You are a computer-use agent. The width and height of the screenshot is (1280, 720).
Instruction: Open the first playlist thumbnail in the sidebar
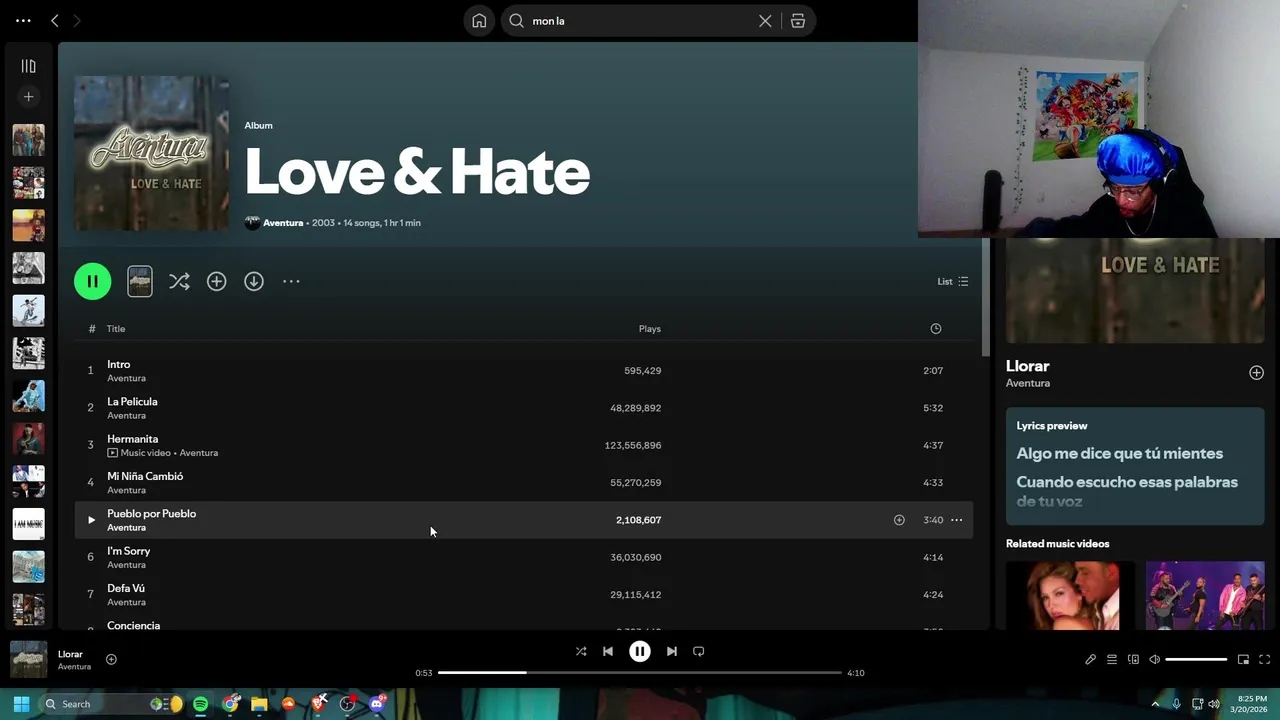[28, 140]
